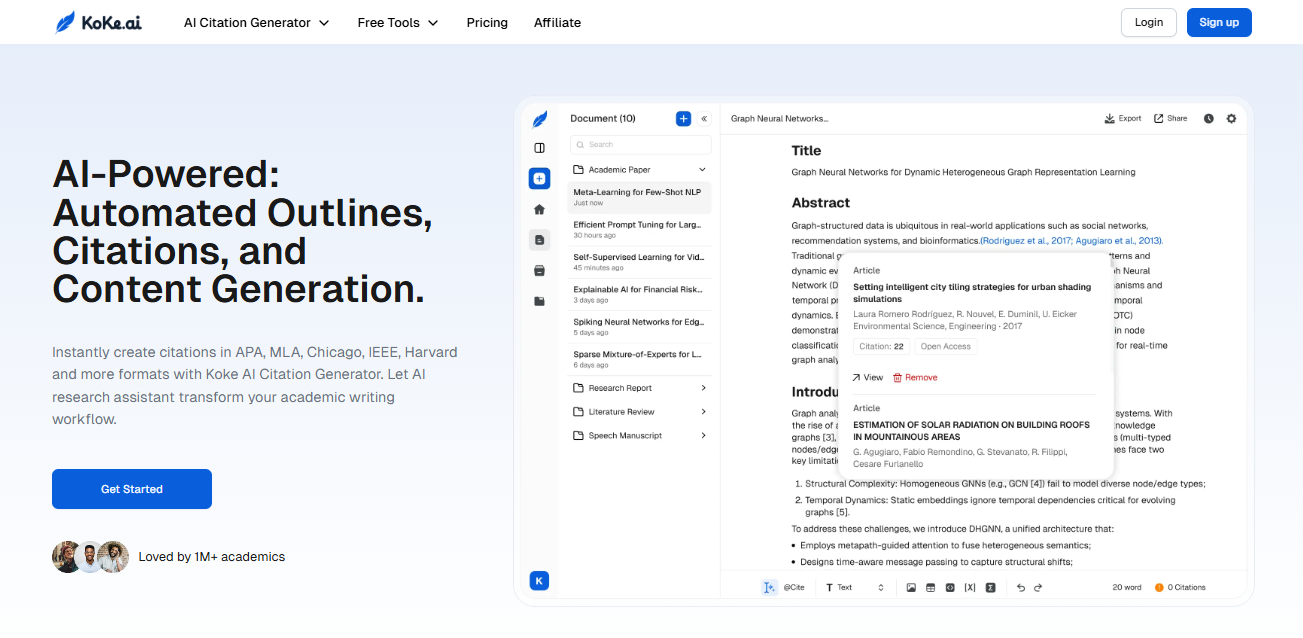Insert a variable using the [X] icon
The height and width of the screenshot is (638, 1303).
[970, 587]
